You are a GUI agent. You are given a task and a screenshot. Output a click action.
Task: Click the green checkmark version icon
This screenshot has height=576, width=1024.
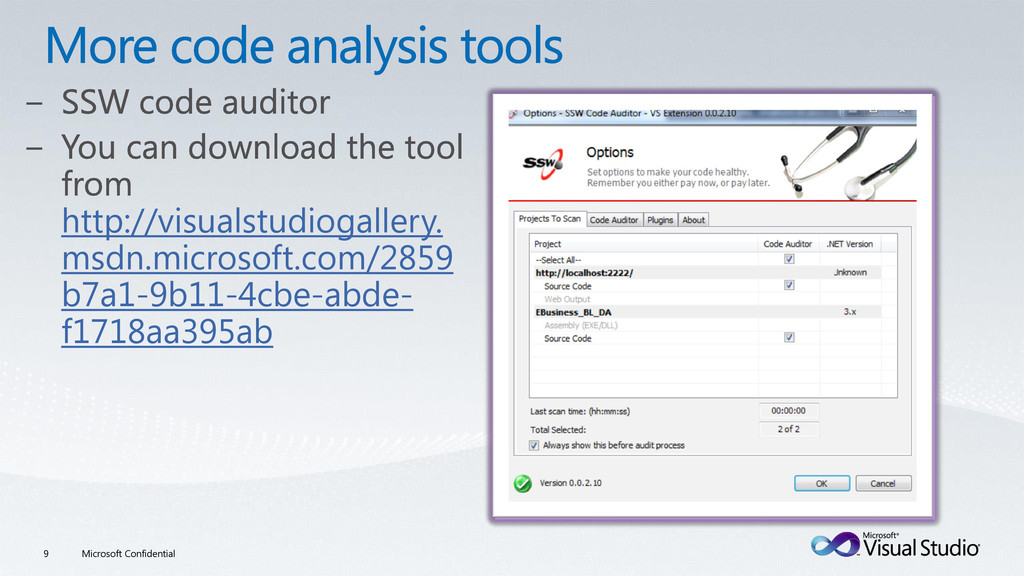(522, 483)
